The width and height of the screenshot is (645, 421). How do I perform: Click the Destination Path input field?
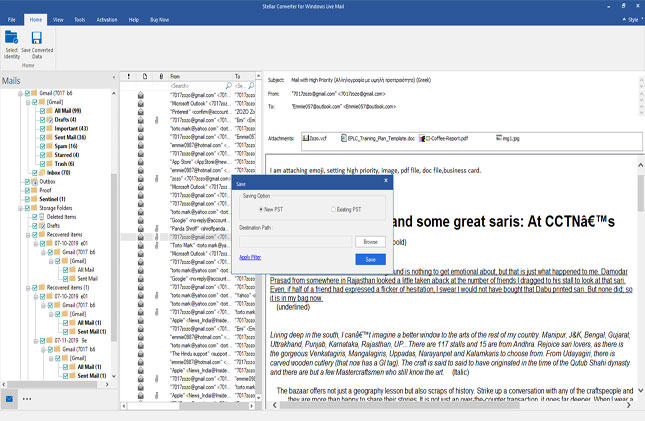296,242
